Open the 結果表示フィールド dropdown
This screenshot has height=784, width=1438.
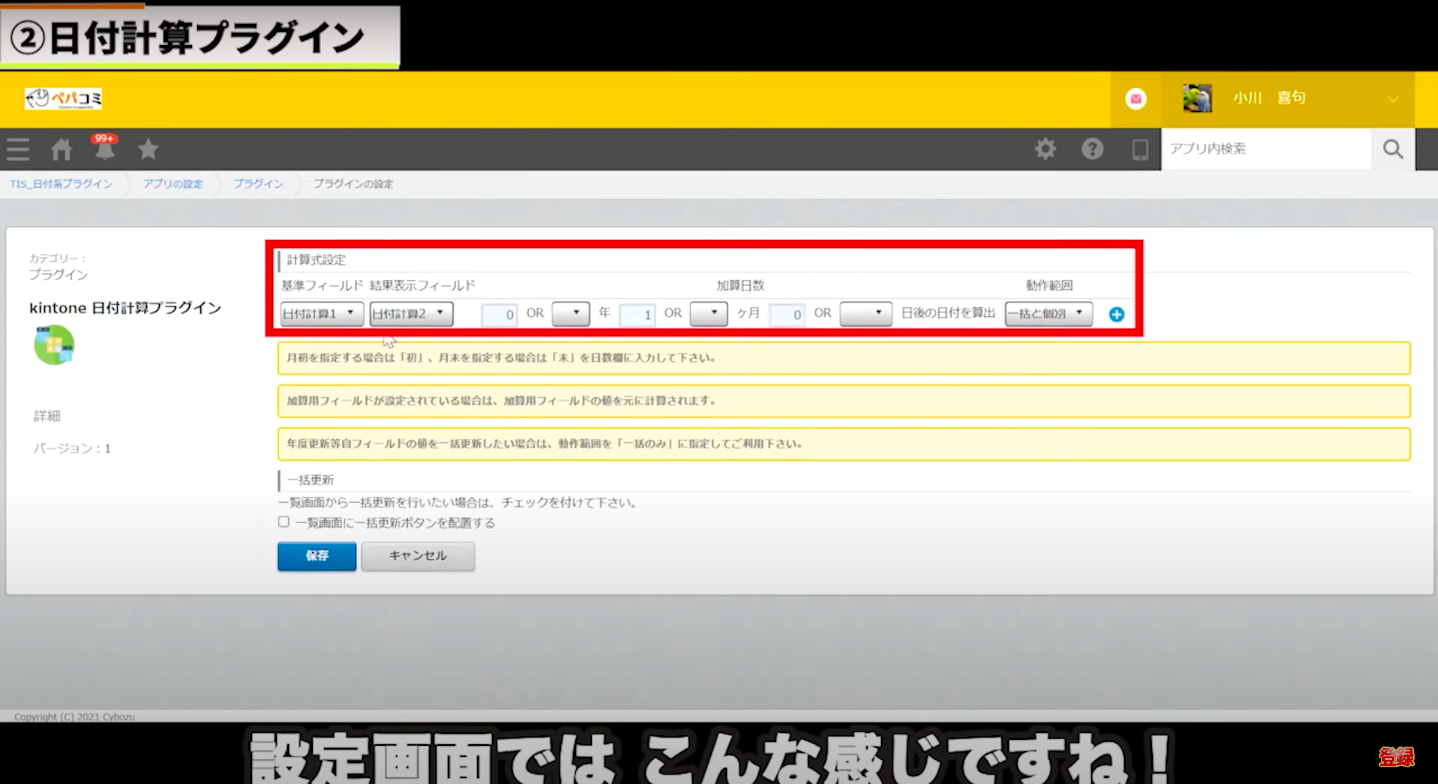(411, 314)
